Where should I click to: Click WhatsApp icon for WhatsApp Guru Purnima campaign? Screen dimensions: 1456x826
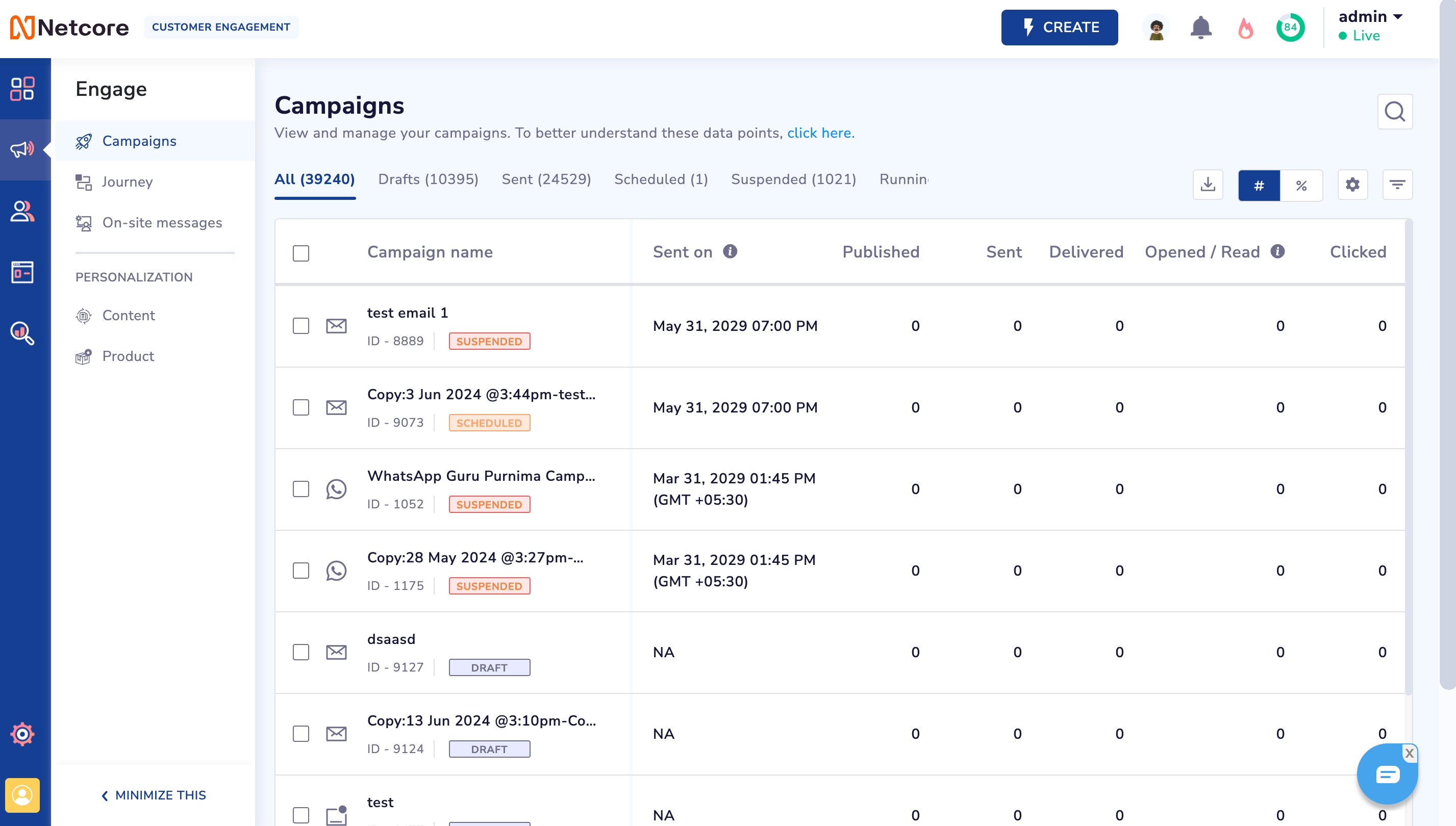point(336,489)
